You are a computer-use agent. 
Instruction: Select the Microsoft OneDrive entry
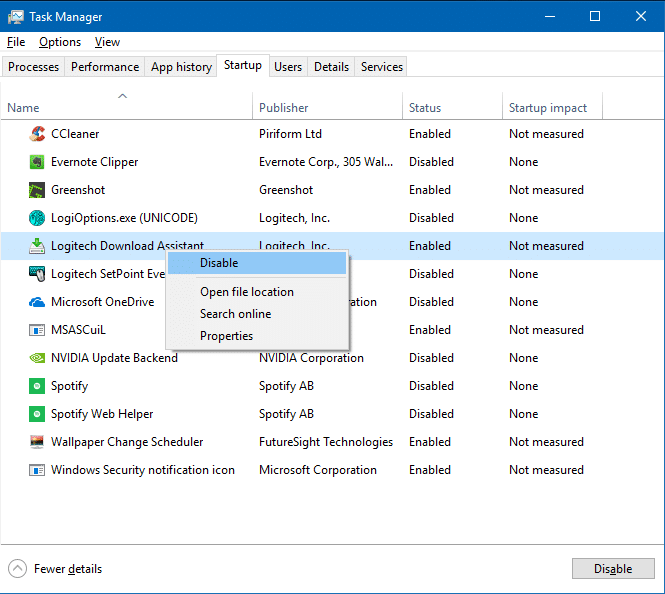pyautogui.click(x=103, y=302)
